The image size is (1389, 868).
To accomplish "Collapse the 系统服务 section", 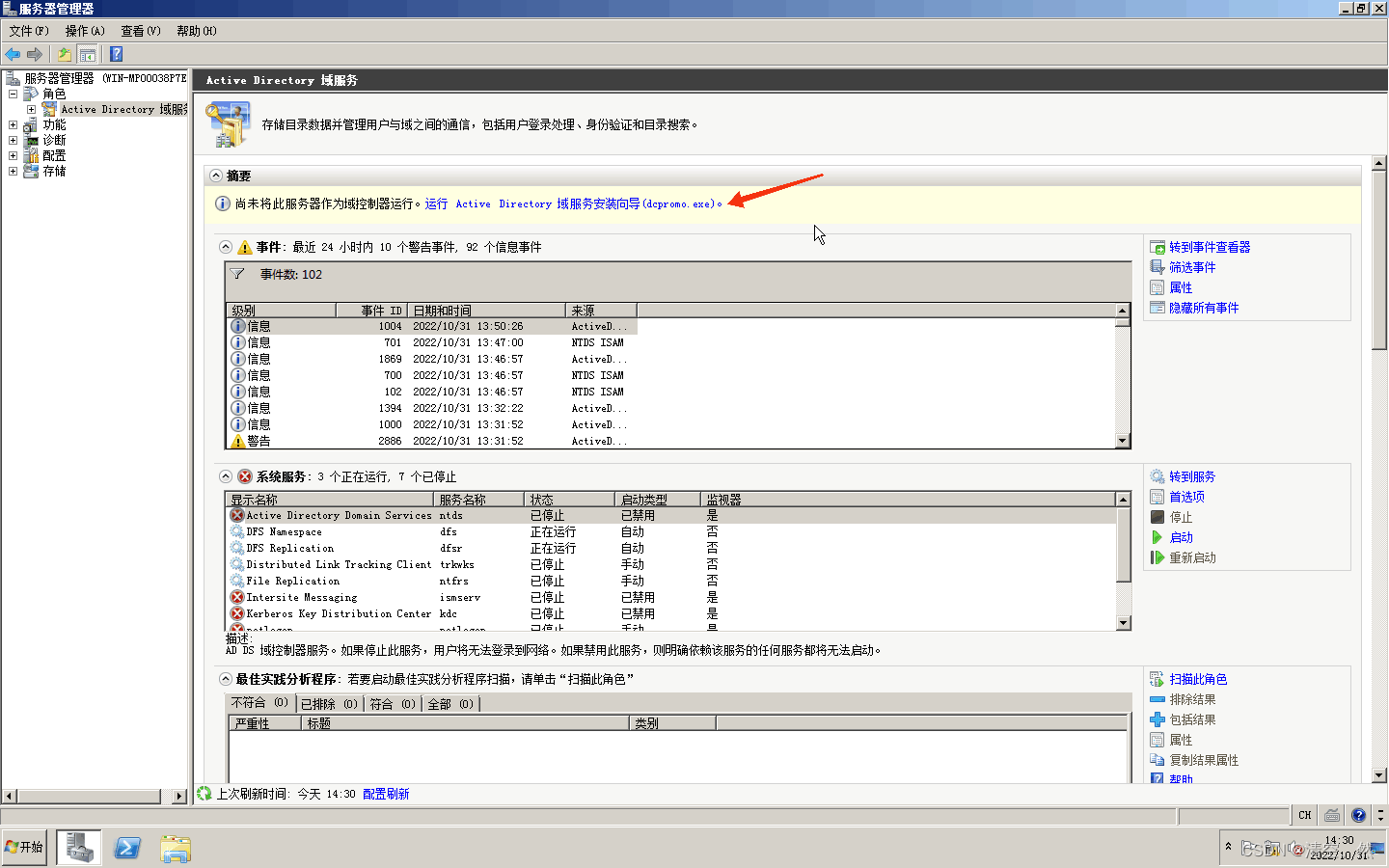I will 226,476.
